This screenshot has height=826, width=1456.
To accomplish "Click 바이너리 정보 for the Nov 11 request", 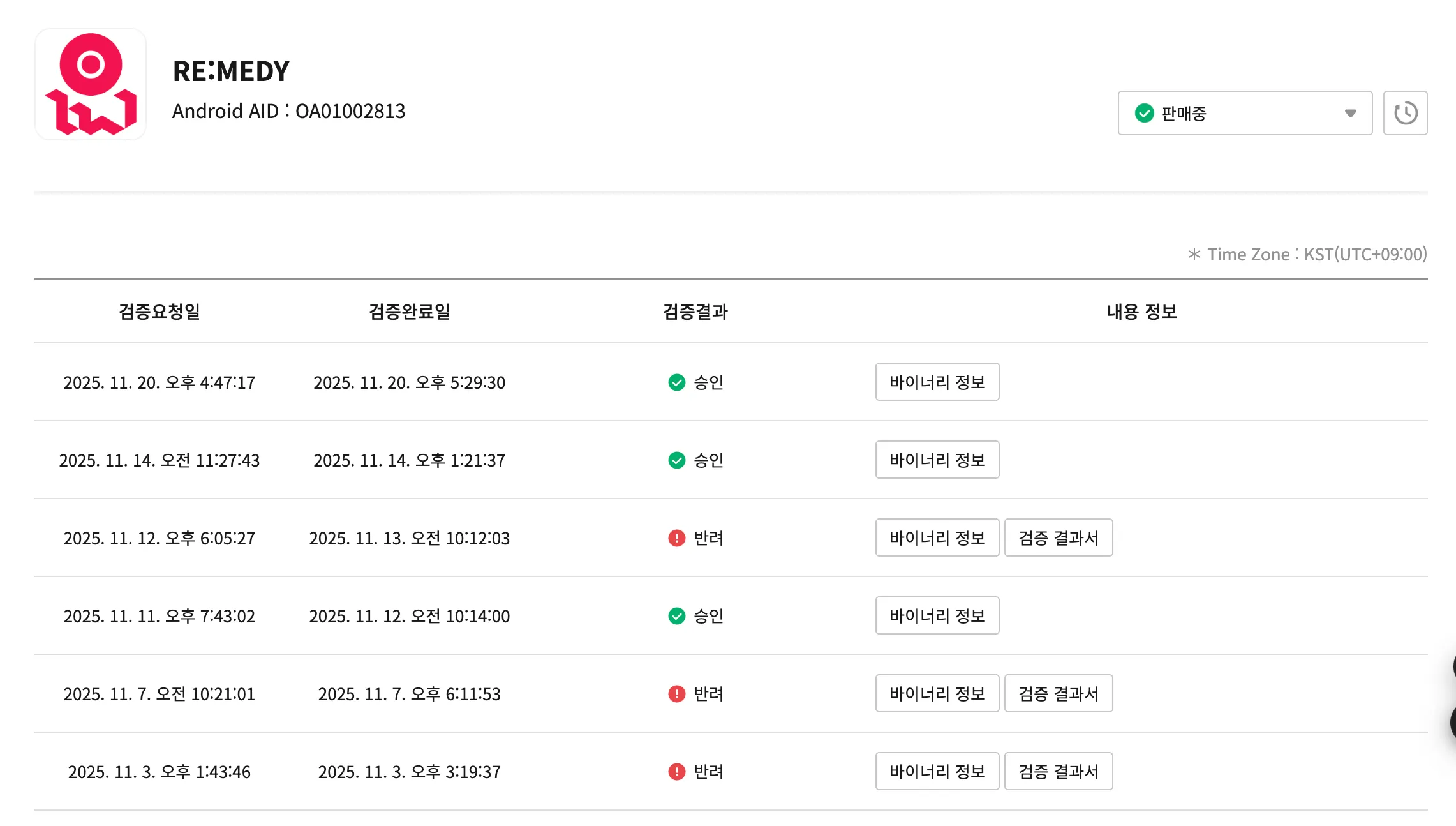I will point(937,615).
